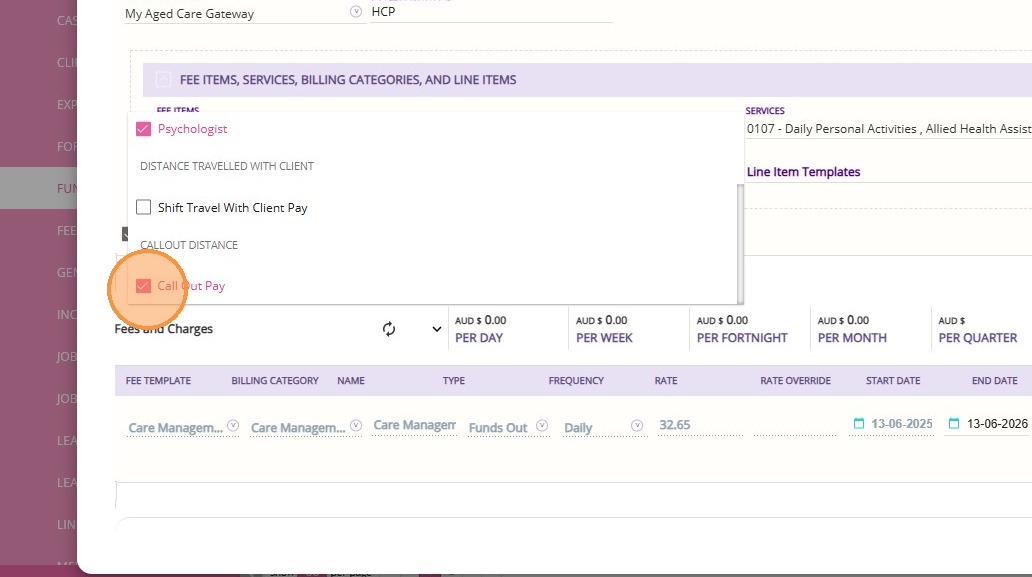The image size is (1032, 577).
Task: Click the PER MONTH total
Action: coord(852,329)
